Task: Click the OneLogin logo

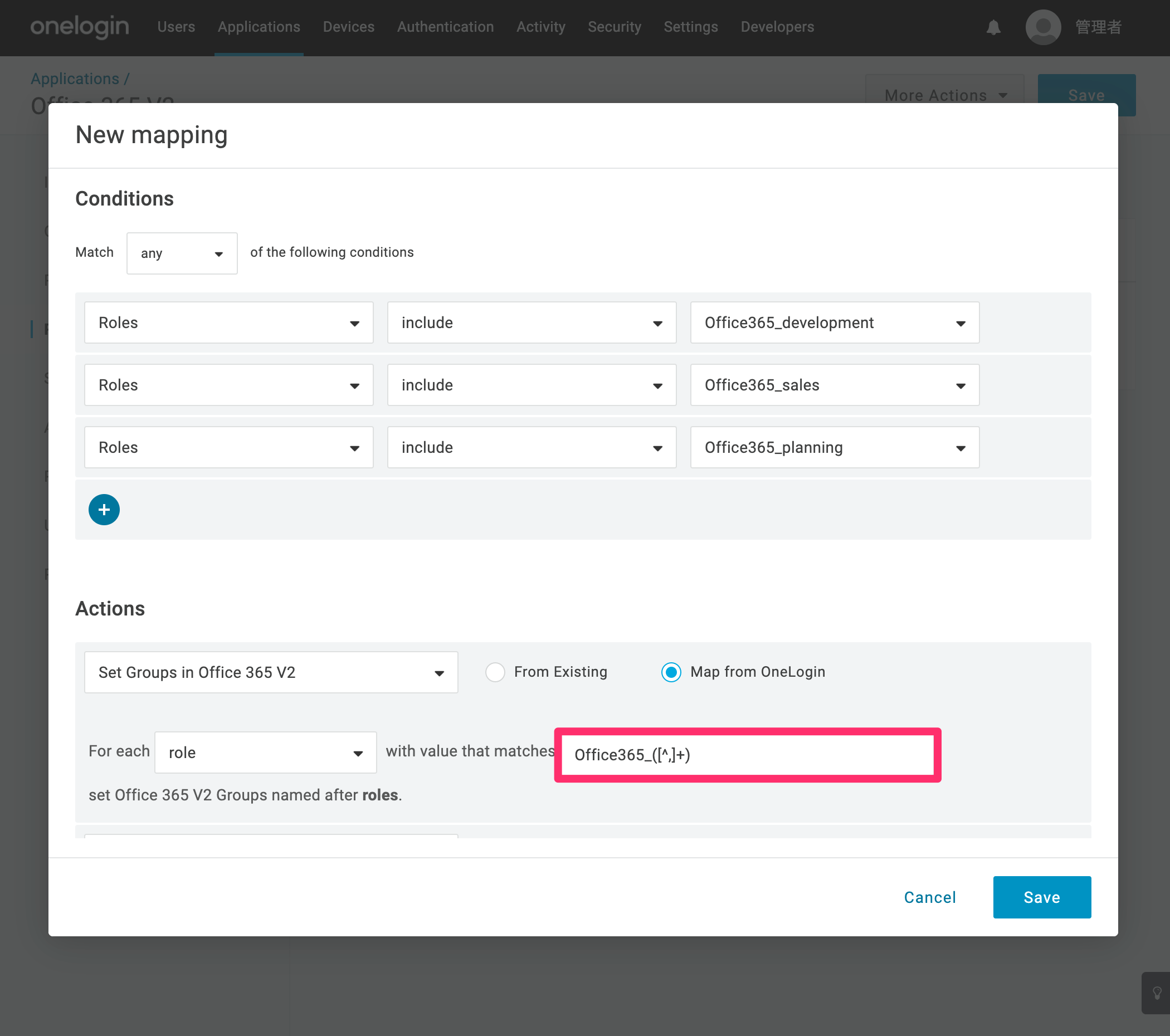Action: (80, 27)
